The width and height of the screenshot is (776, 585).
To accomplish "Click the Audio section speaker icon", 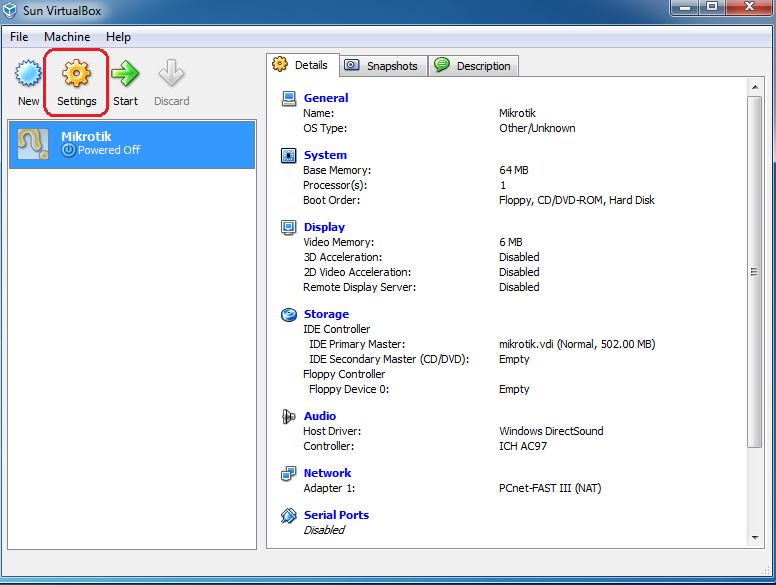I will click(x=289, y=417).
